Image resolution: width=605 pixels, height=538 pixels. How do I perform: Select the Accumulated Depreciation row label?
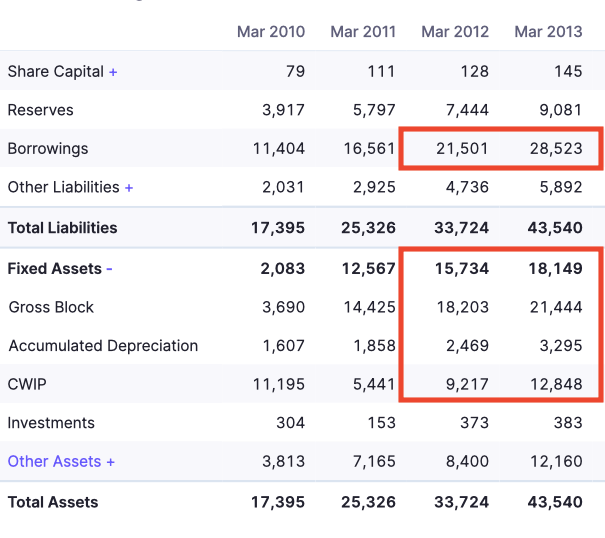(x=103, y=346)
